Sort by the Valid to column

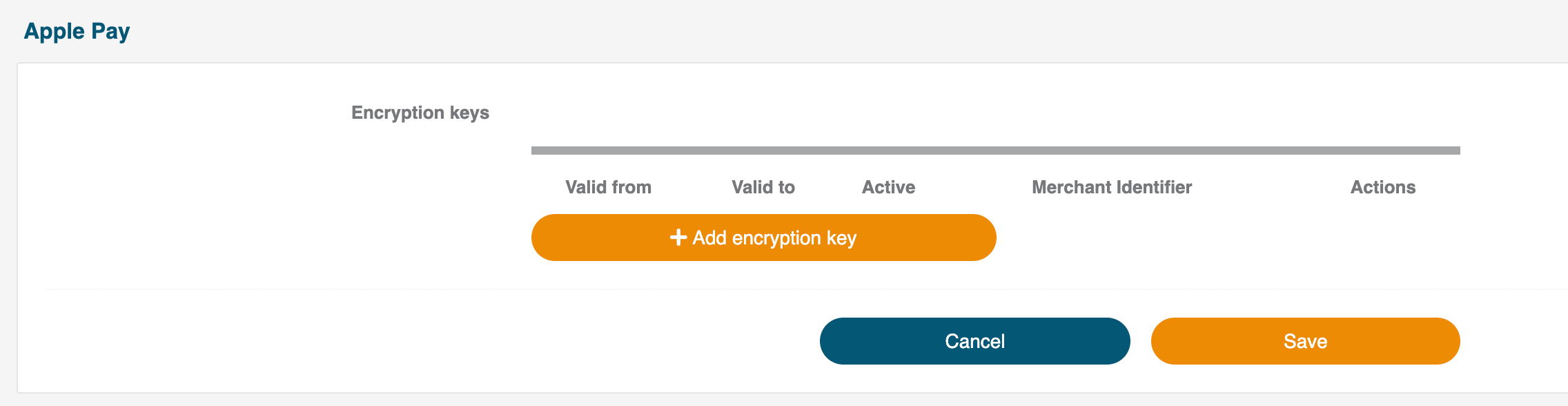tap(763, 187)
